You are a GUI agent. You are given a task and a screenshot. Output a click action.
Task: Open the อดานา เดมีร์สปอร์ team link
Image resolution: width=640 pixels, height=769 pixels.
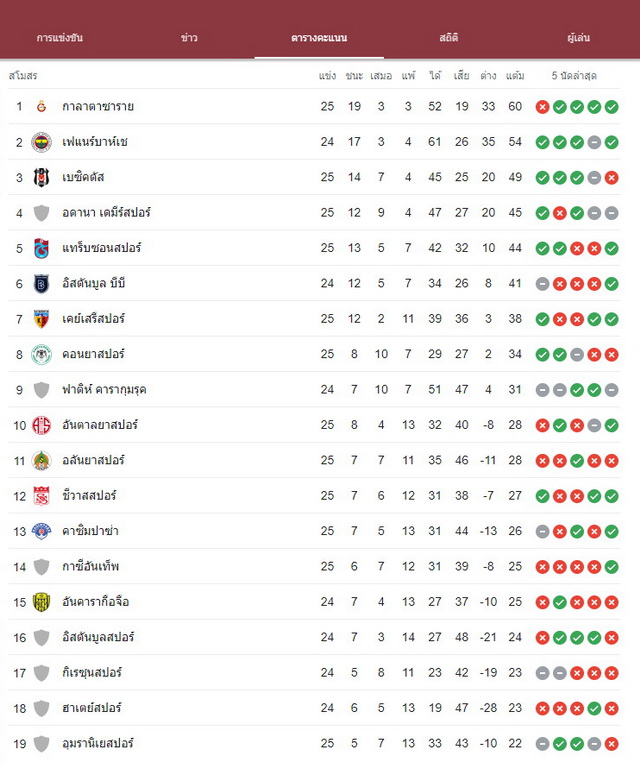[106, 213]
